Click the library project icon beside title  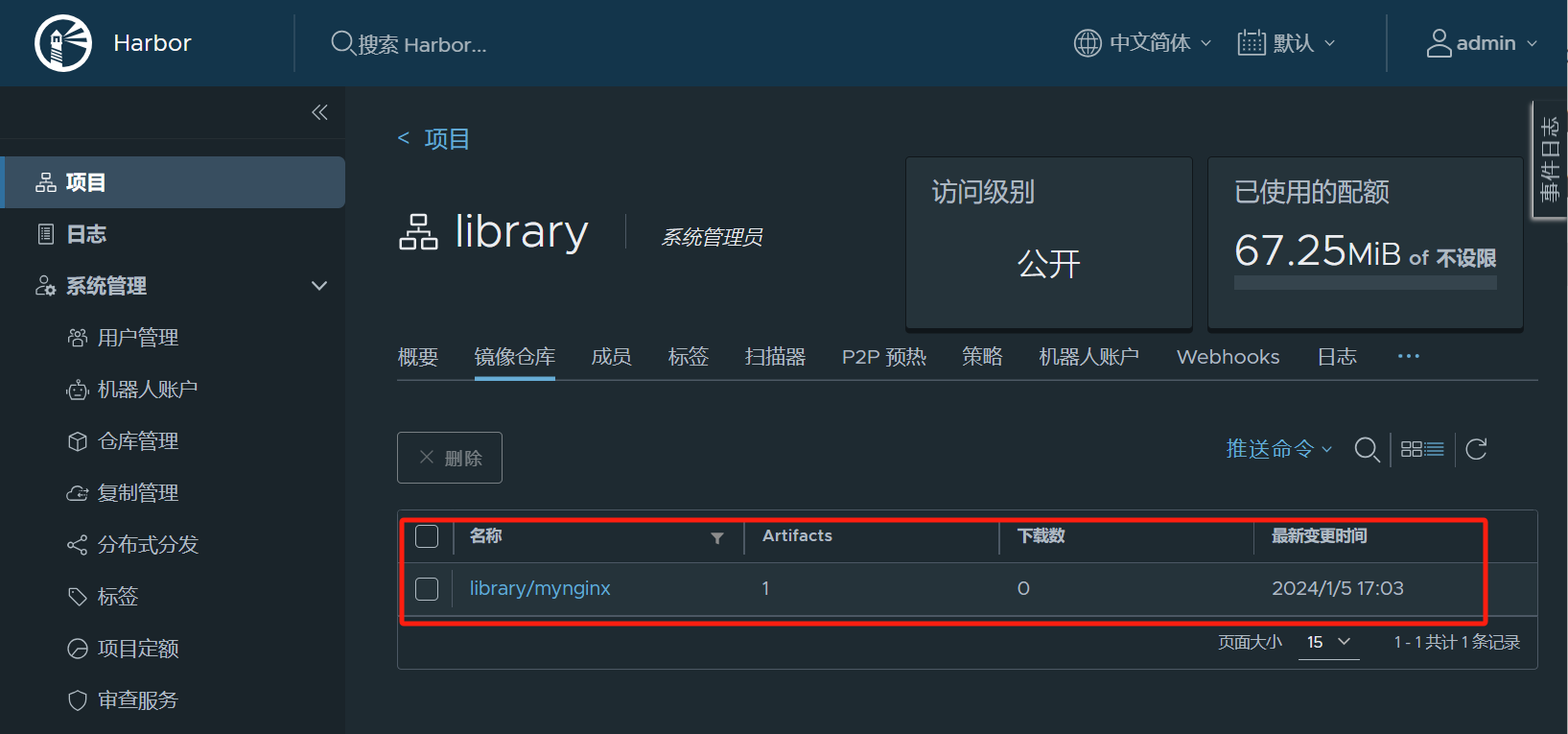[x=418, y=232]
